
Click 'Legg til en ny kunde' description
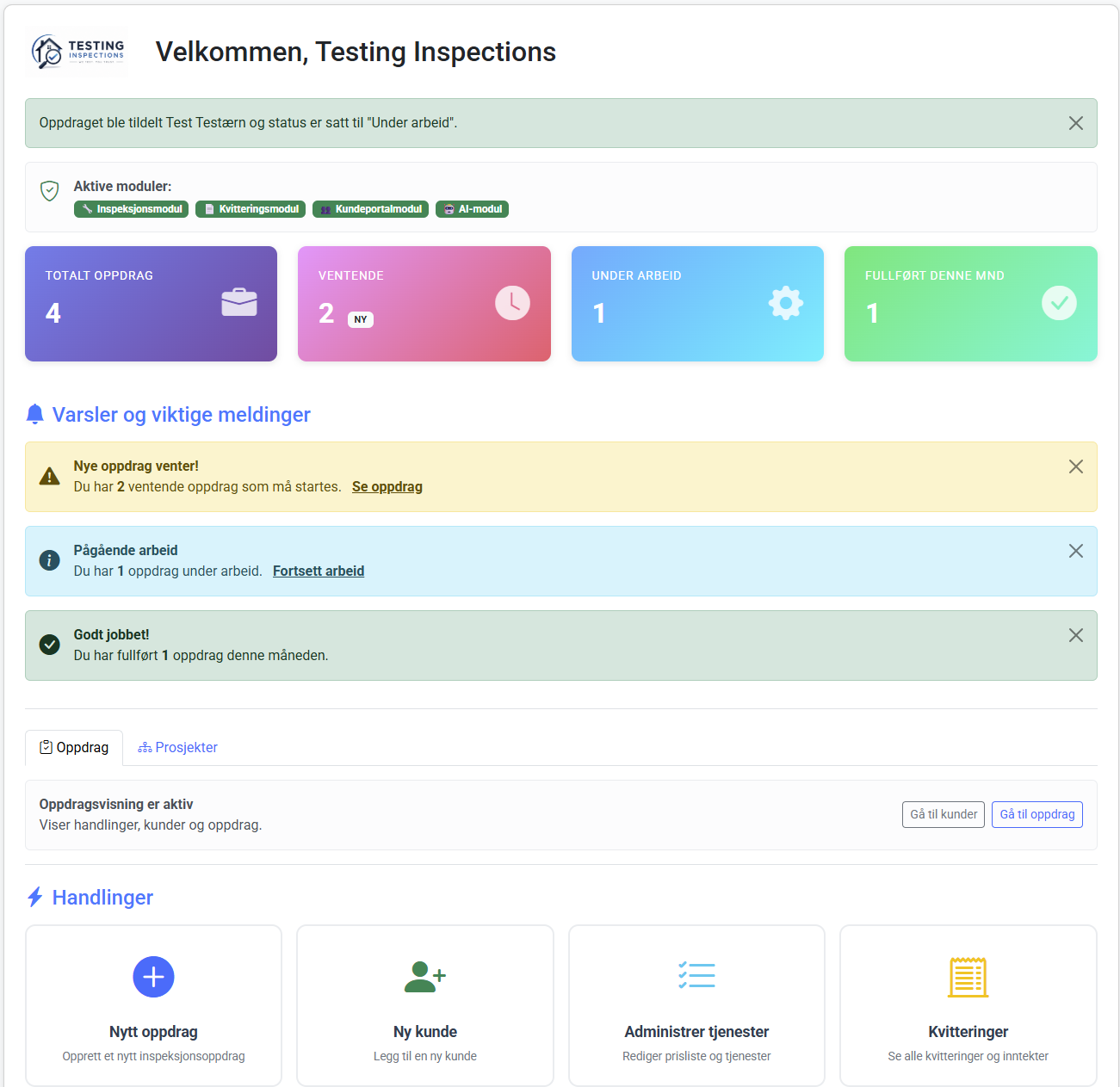pyautogui.click(x=425, y=1056)
